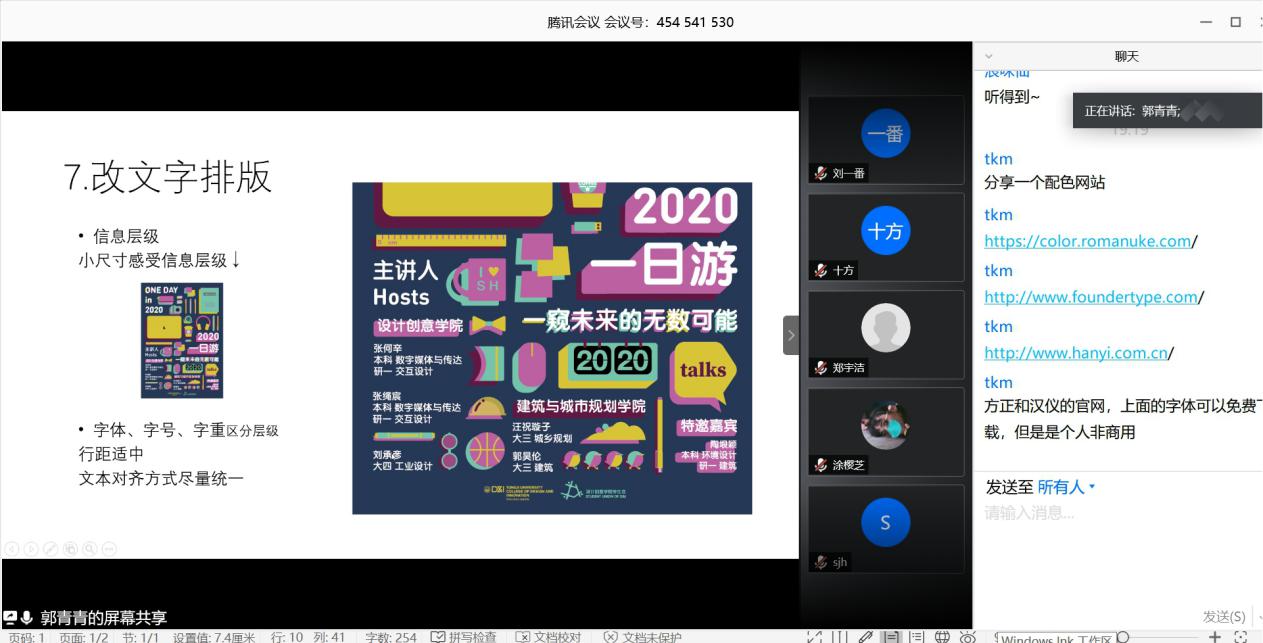Click the 节: 1/1 status bar entry

tap(140, 637)
